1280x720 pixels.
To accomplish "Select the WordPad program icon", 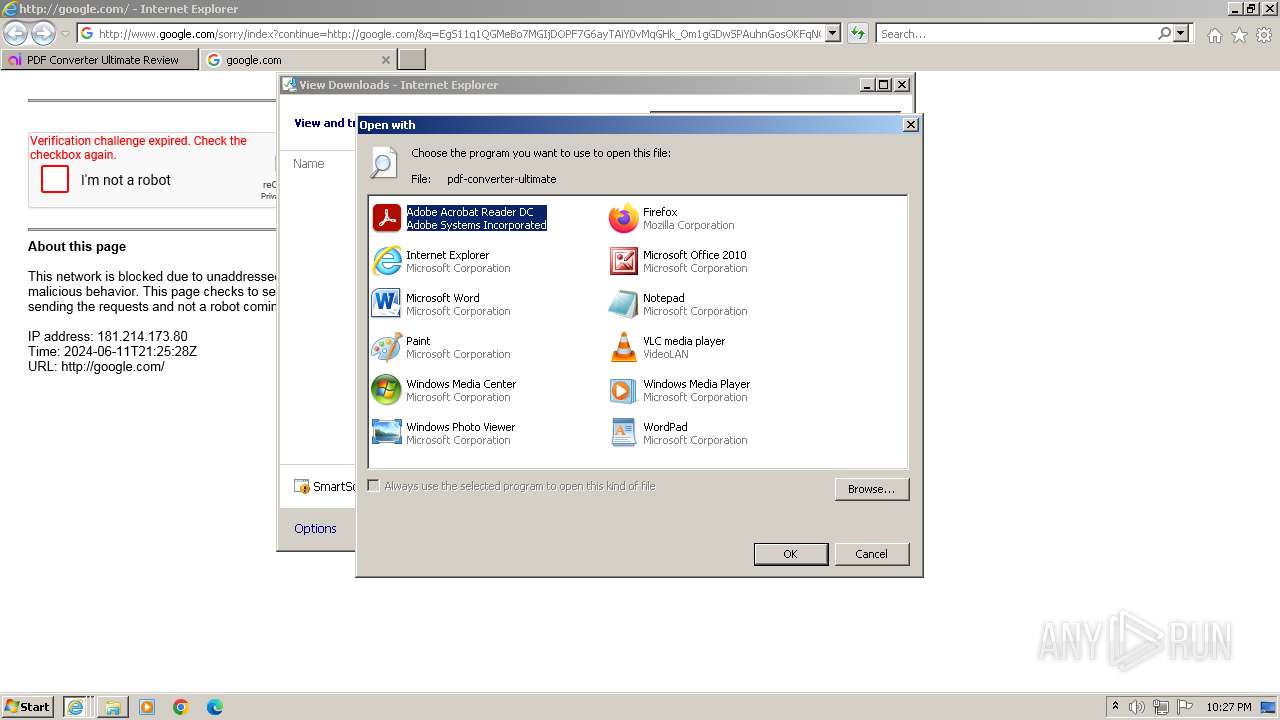I will click(x=624, y=433).
